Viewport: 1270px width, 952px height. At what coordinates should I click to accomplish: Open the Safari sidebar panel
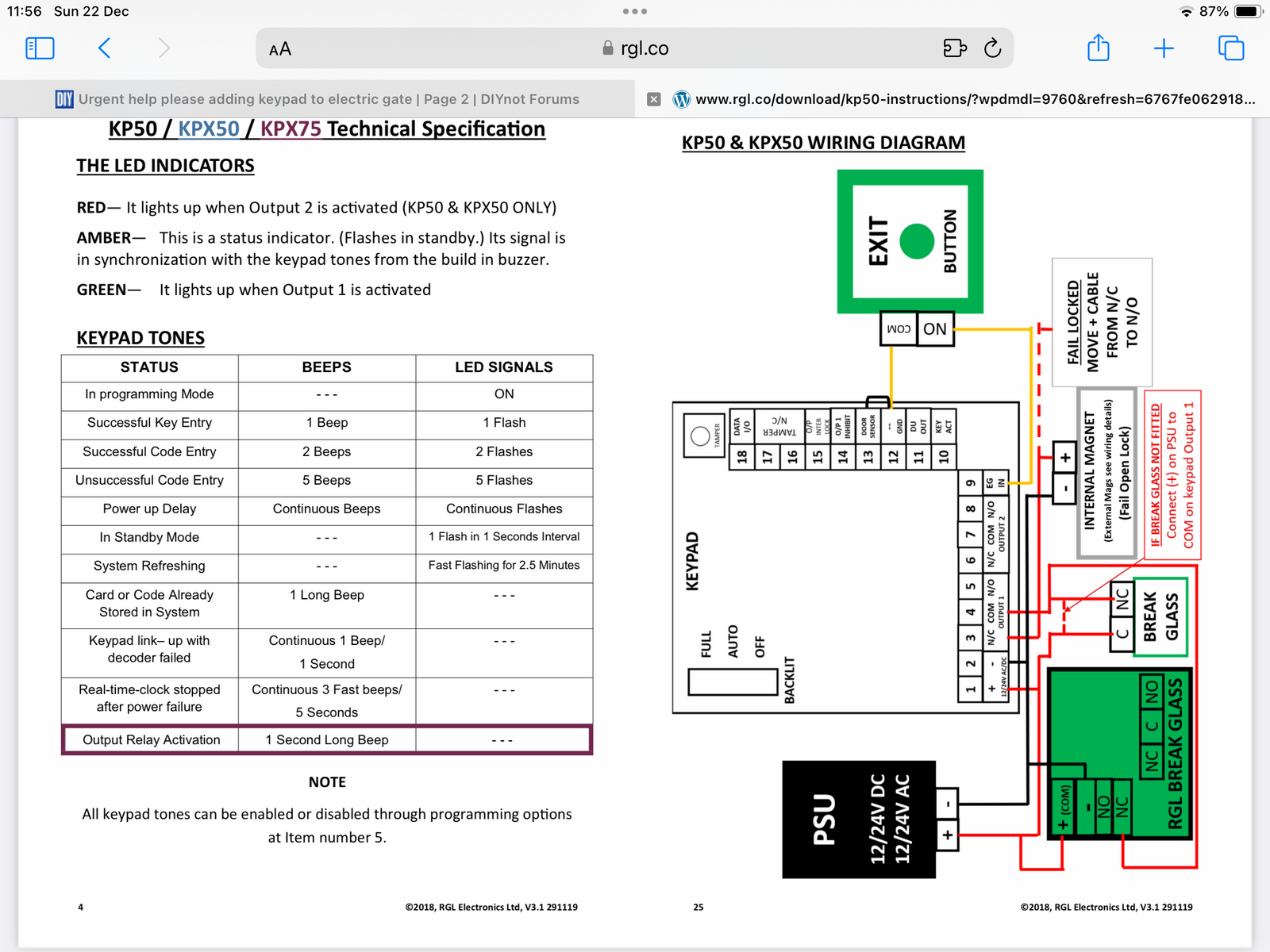coord(40,48)
